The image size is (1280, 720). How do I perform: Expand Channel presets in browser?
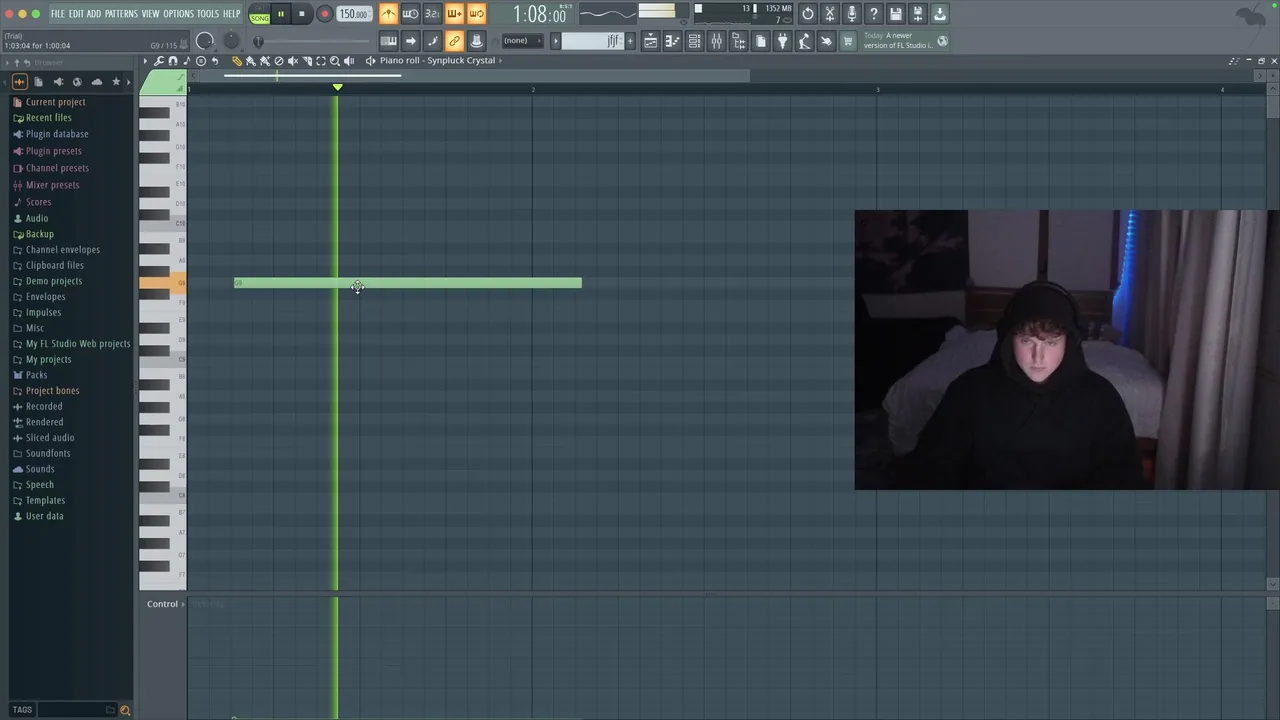pos(57,168)
